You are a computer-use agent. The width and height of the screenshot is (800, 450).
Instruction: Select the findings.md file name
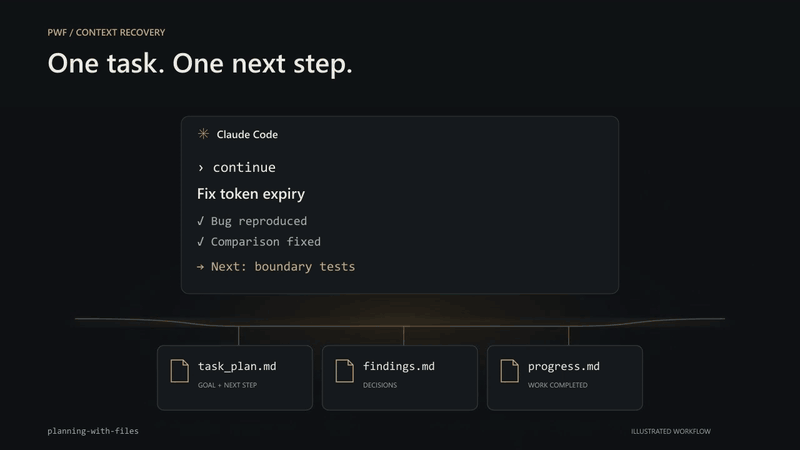(x=399, y=366)
